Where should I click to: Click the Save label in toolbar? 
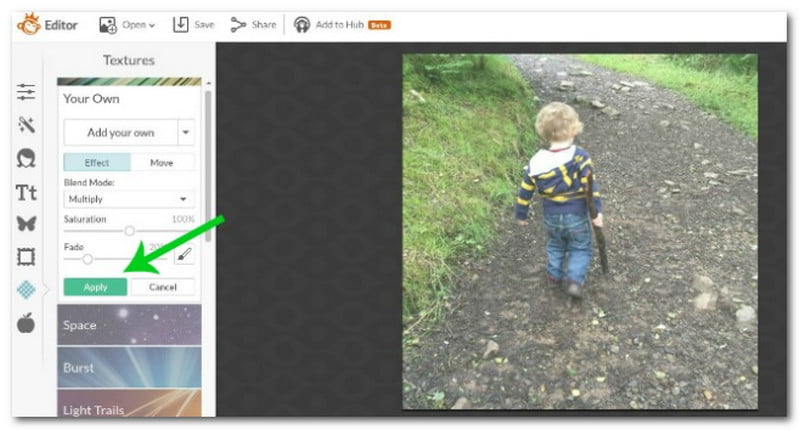(x=204, y=24)
